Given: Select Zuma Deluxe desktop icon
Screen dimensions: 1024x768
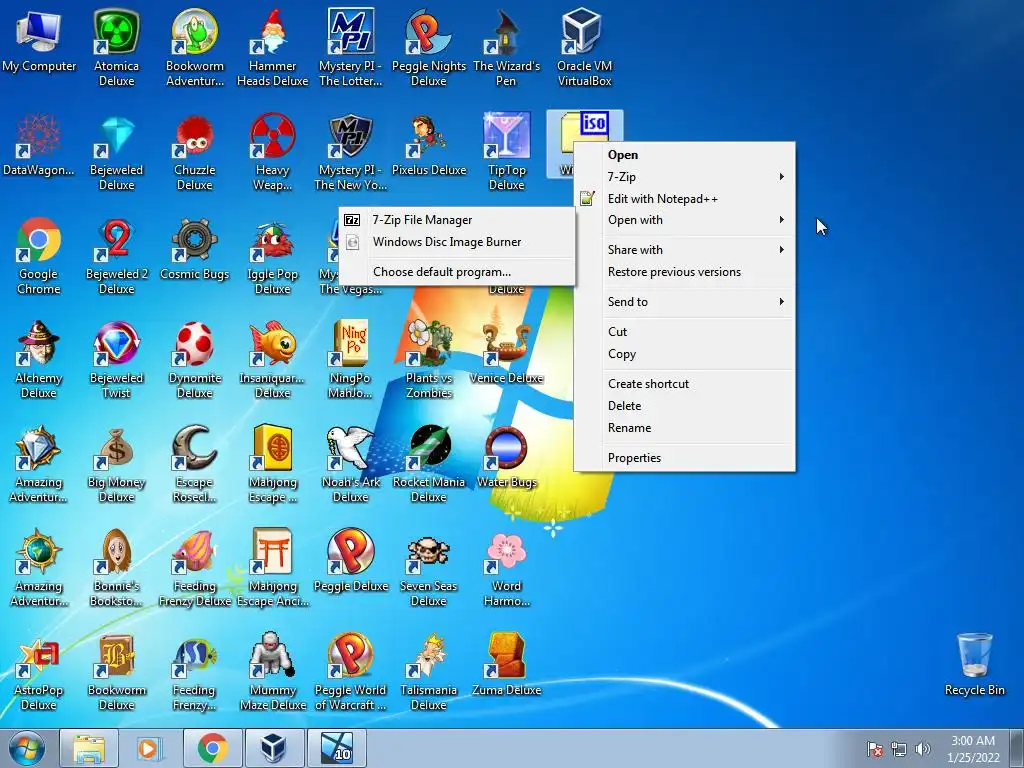Looking at the screenshot, I should (506, 664).
